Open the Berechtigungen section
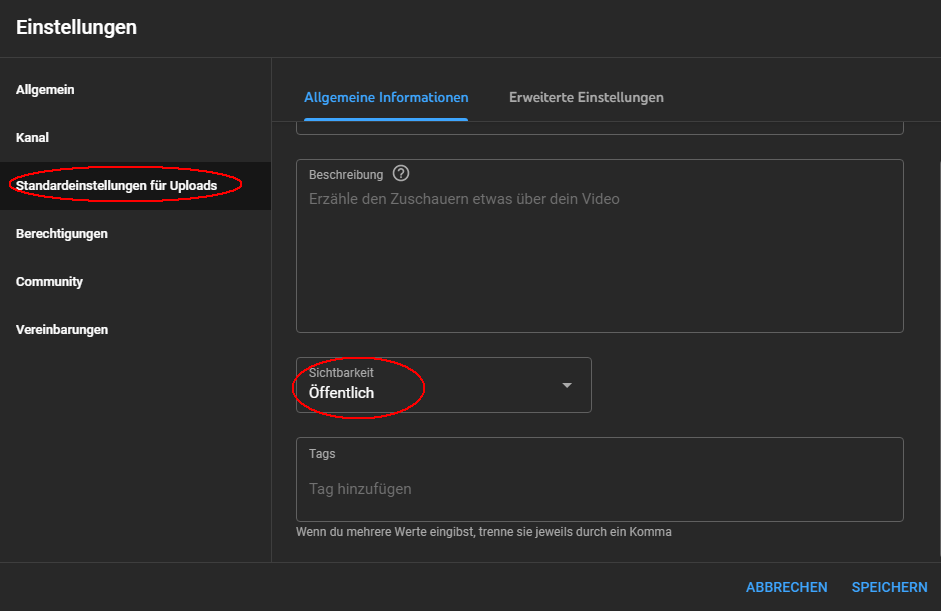Screen dimensions: 941x611 [x=62, y=234]
